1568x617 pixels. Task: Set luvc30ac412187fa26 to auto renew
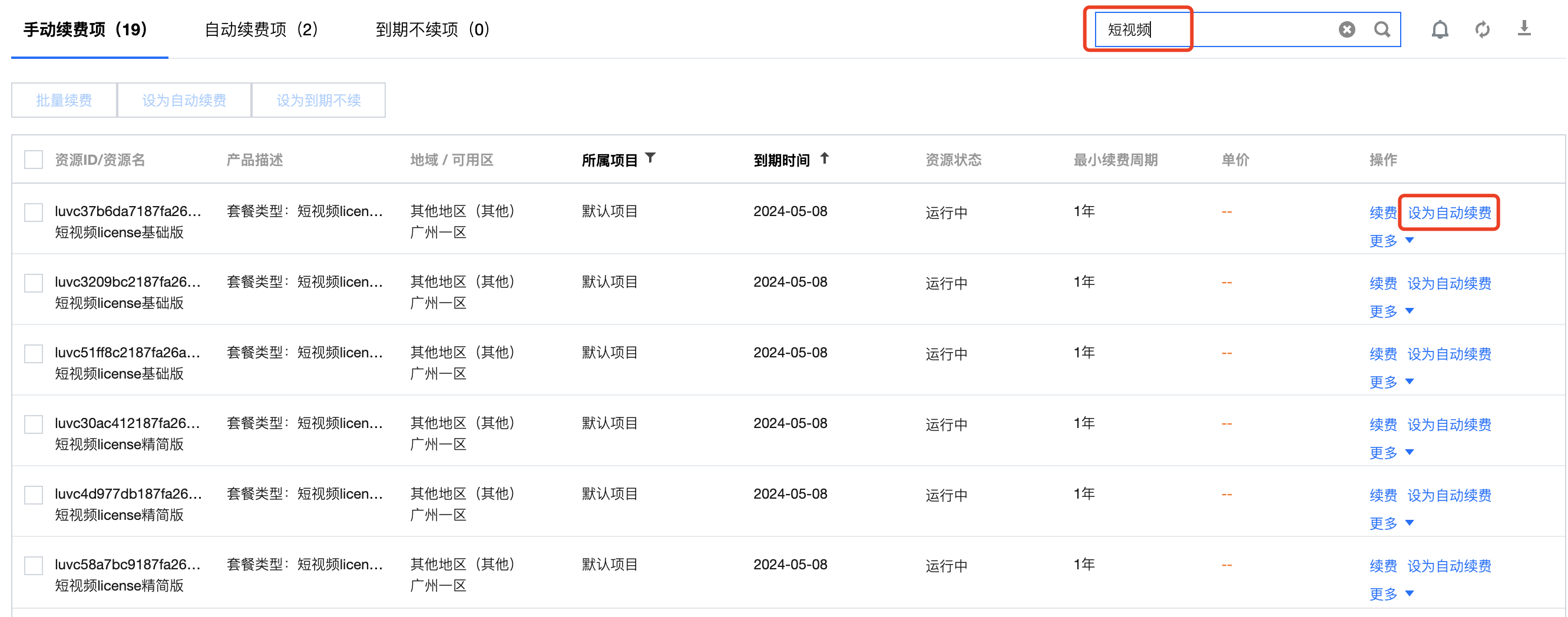point(1449,424)
